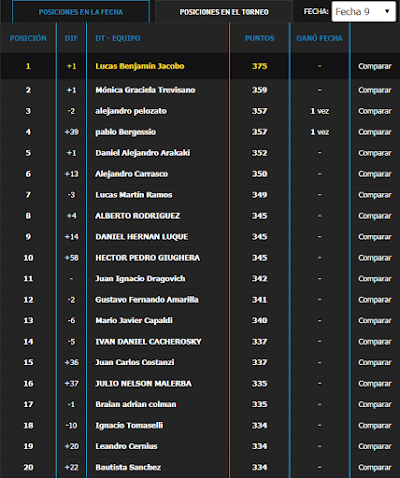The width and height of the screenshot is (400, 478).
Task: Click the 375 points value
Action: 259,66
